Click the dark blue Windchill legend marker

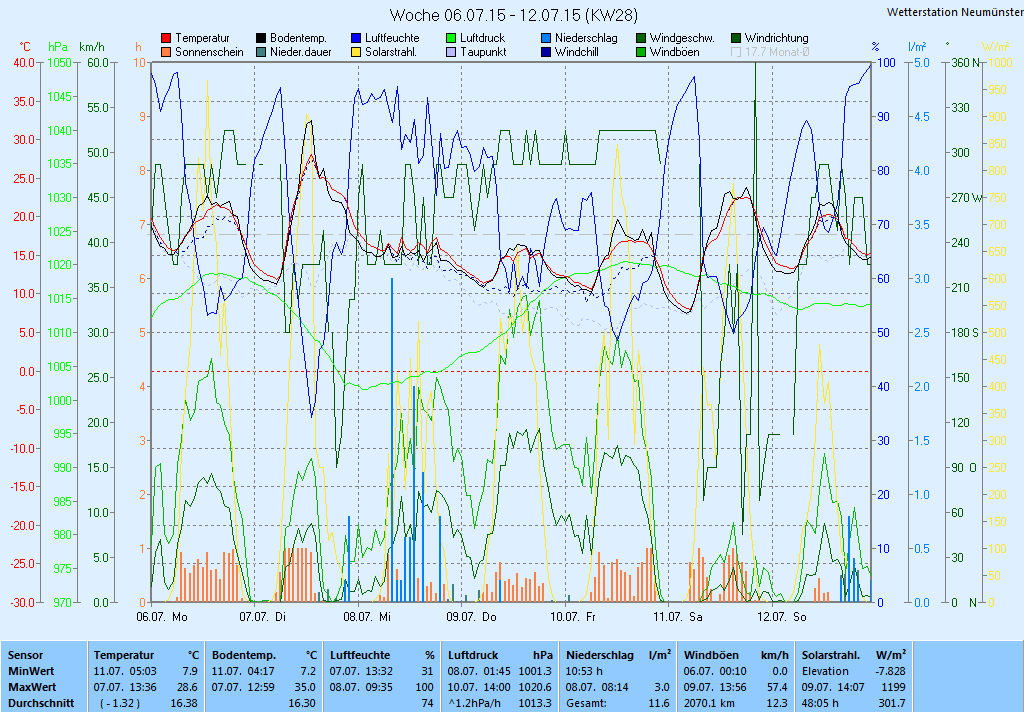[x=546, y=52]
